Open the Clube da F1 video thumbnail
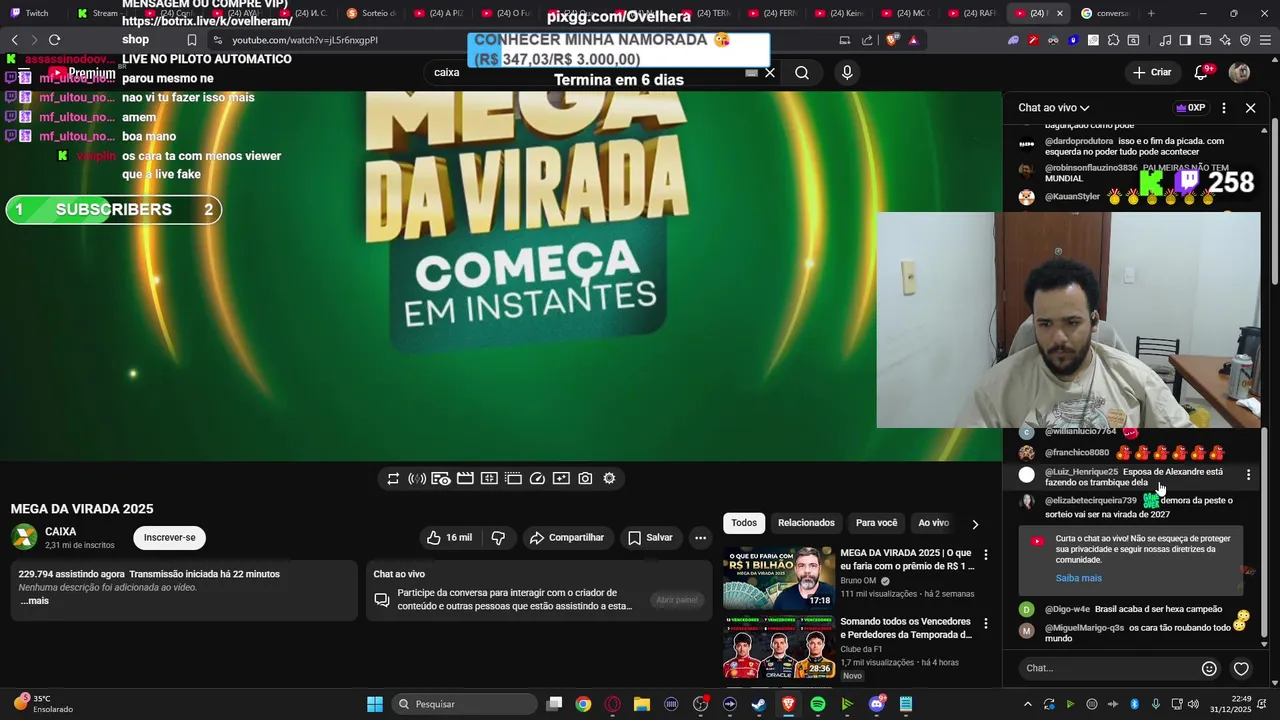 pyautogui.click(x=779, y=646)
